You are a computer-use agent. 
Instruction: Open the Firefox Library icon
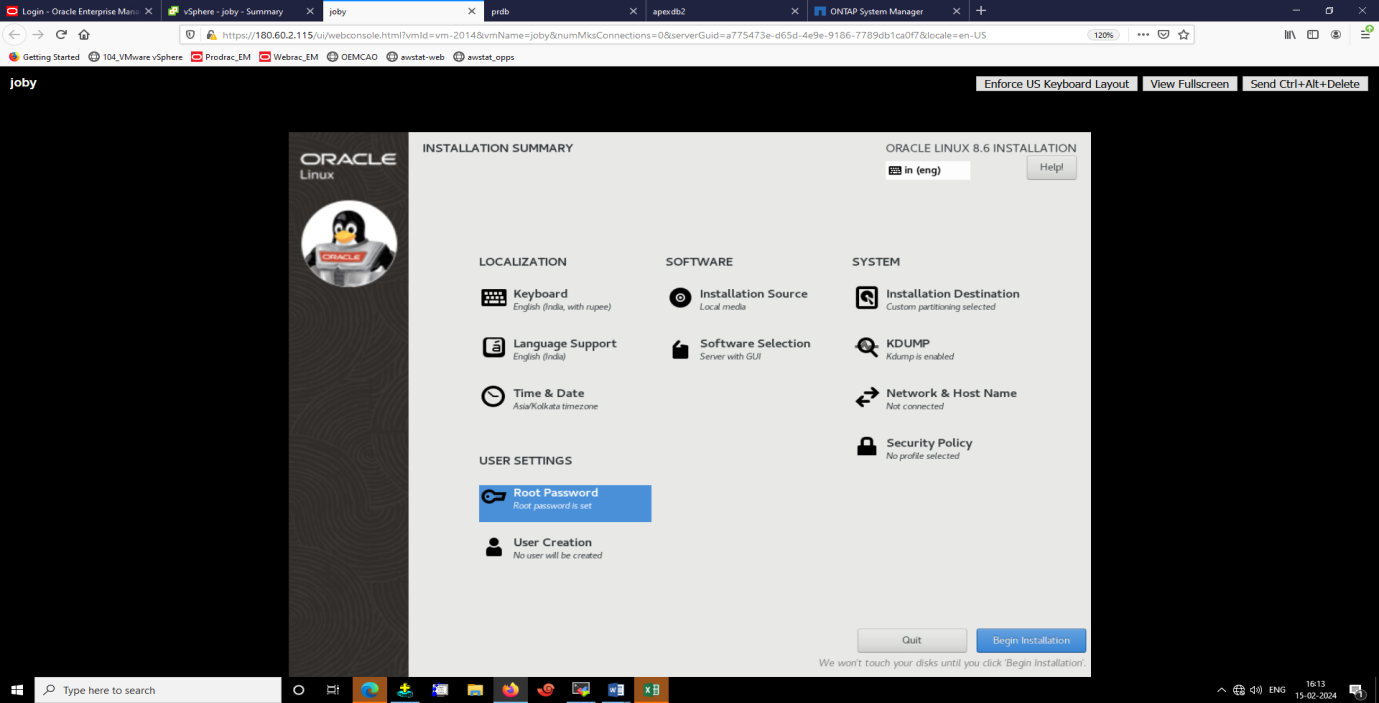point(1290,34)
